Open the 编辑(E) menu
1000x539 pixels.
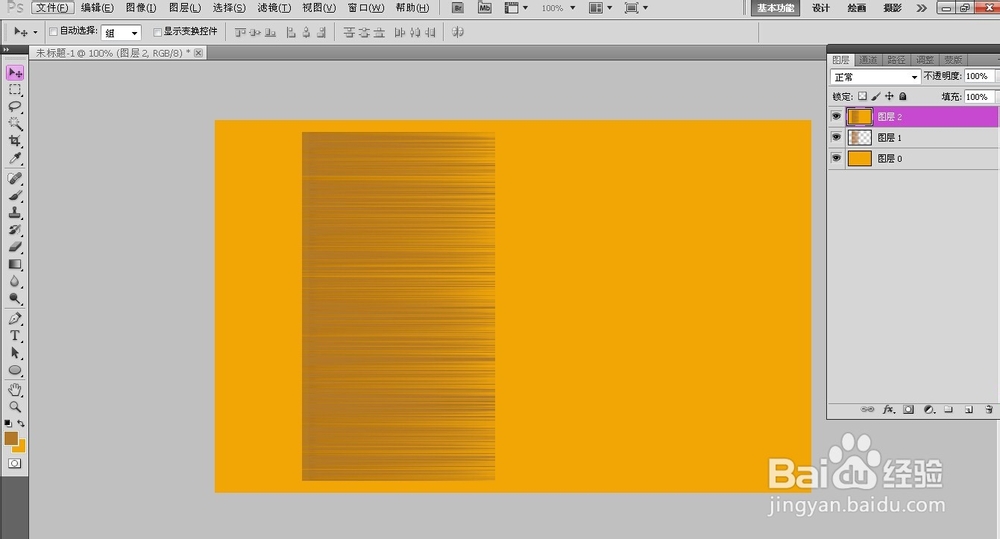coord(97,8)
